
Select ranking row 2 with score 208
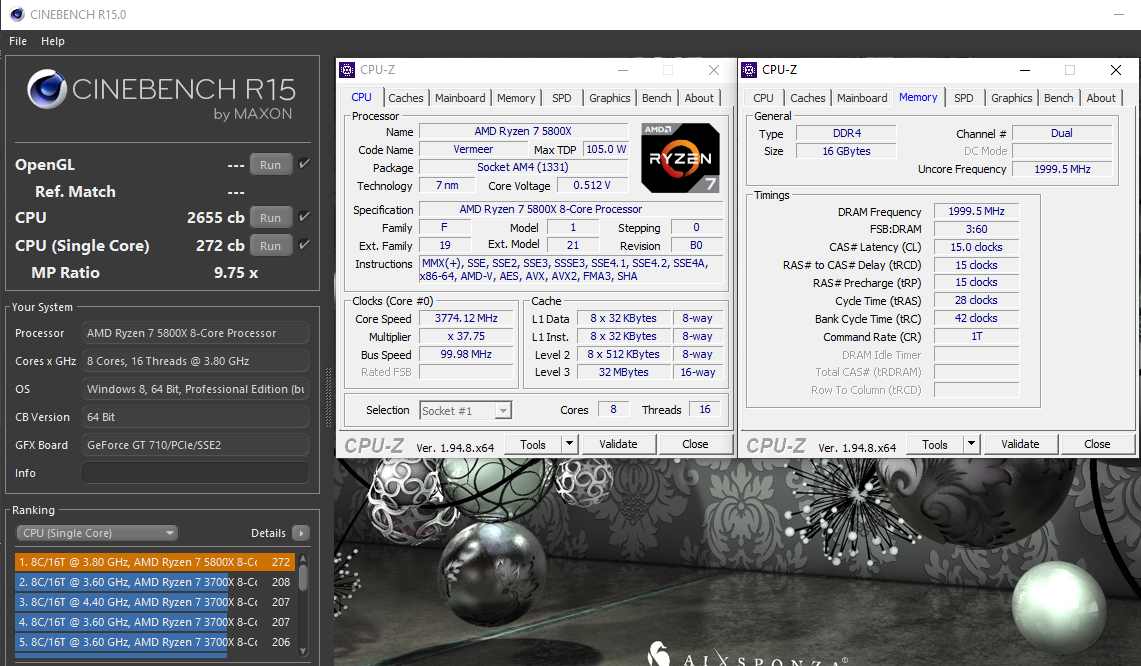point(155,582)
